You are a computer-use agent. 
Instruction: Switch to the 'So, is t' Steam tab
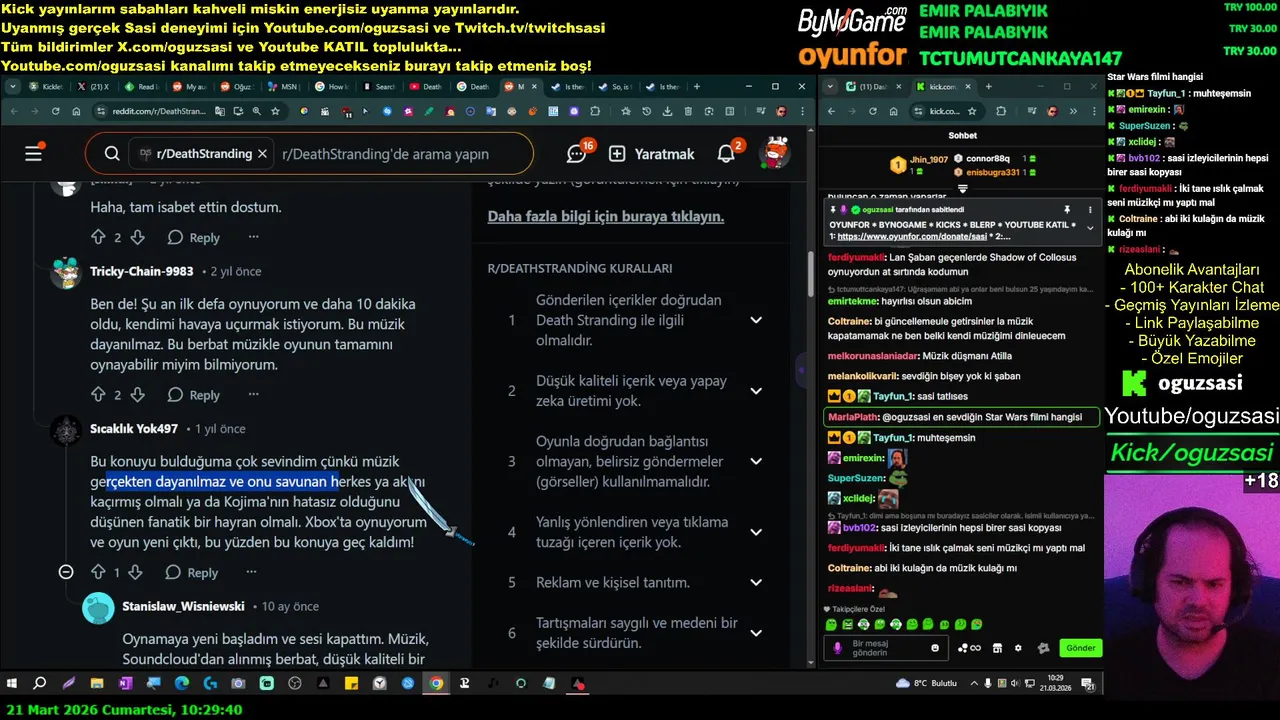click(617, 87)
